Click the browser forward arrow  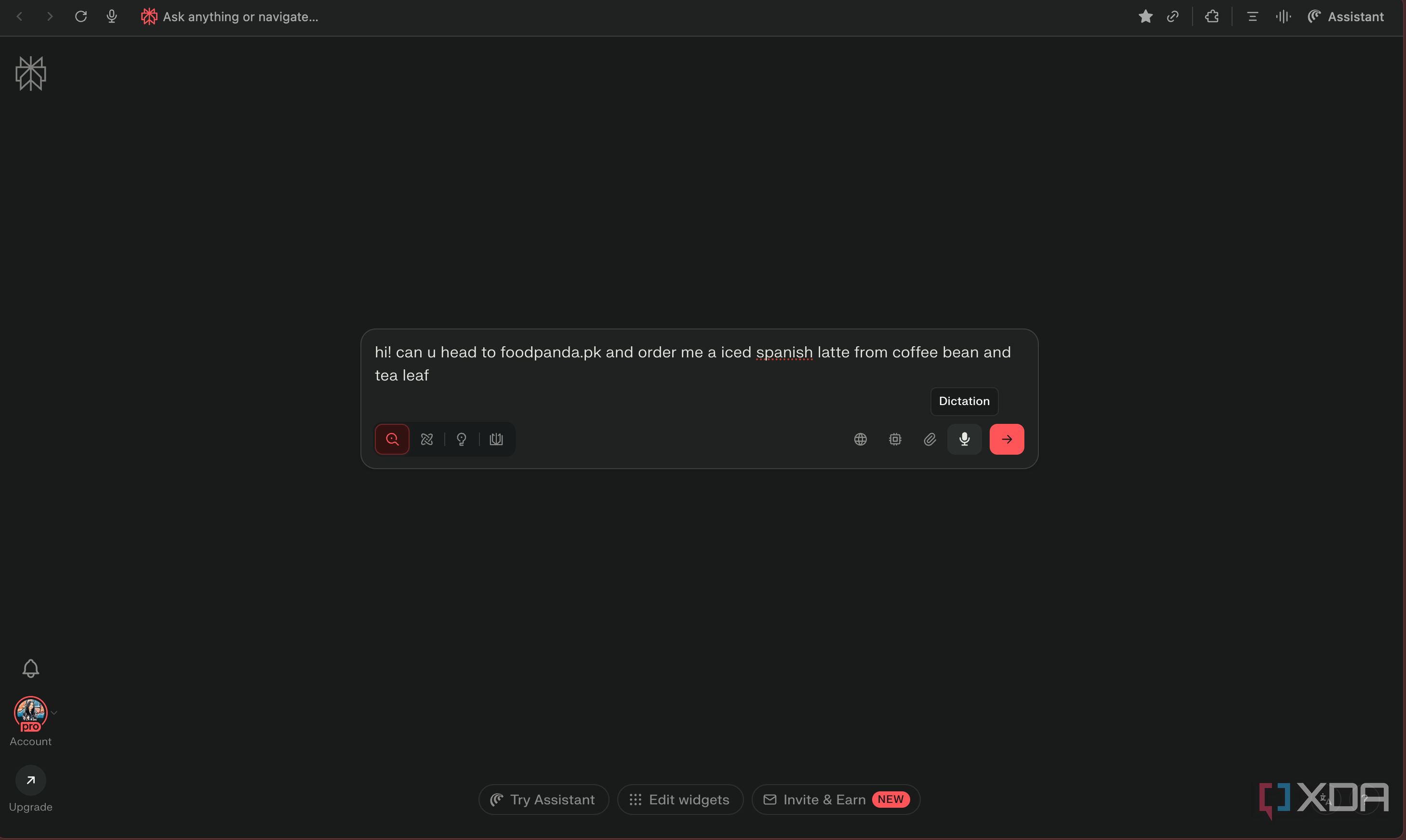click(50, 16)
